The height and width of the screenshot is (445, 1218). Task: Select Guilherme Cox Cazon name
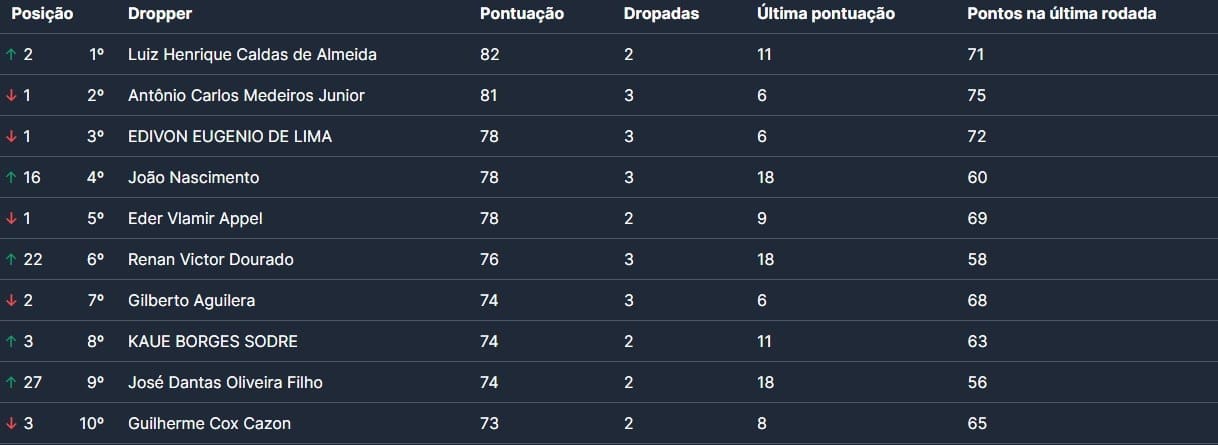209,423
